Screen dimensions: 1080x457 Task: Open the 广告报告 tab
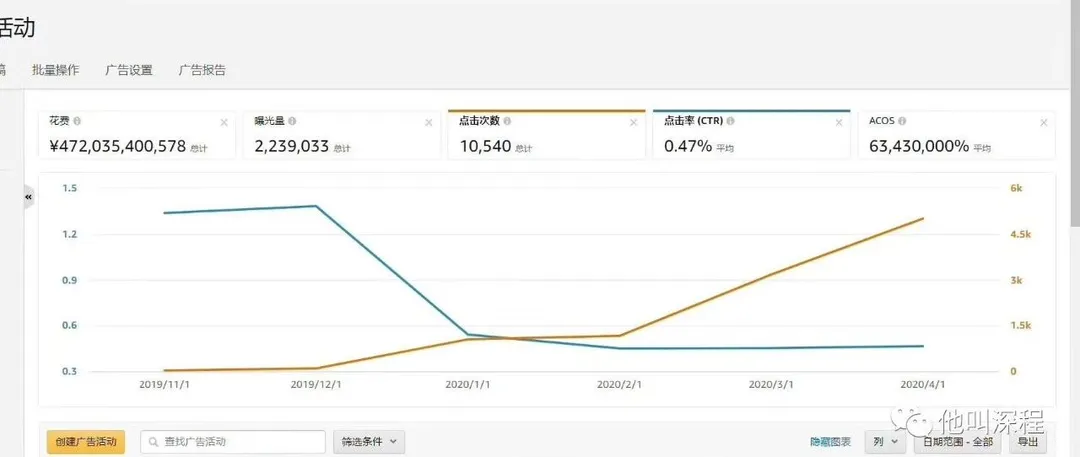click(202, 70)
